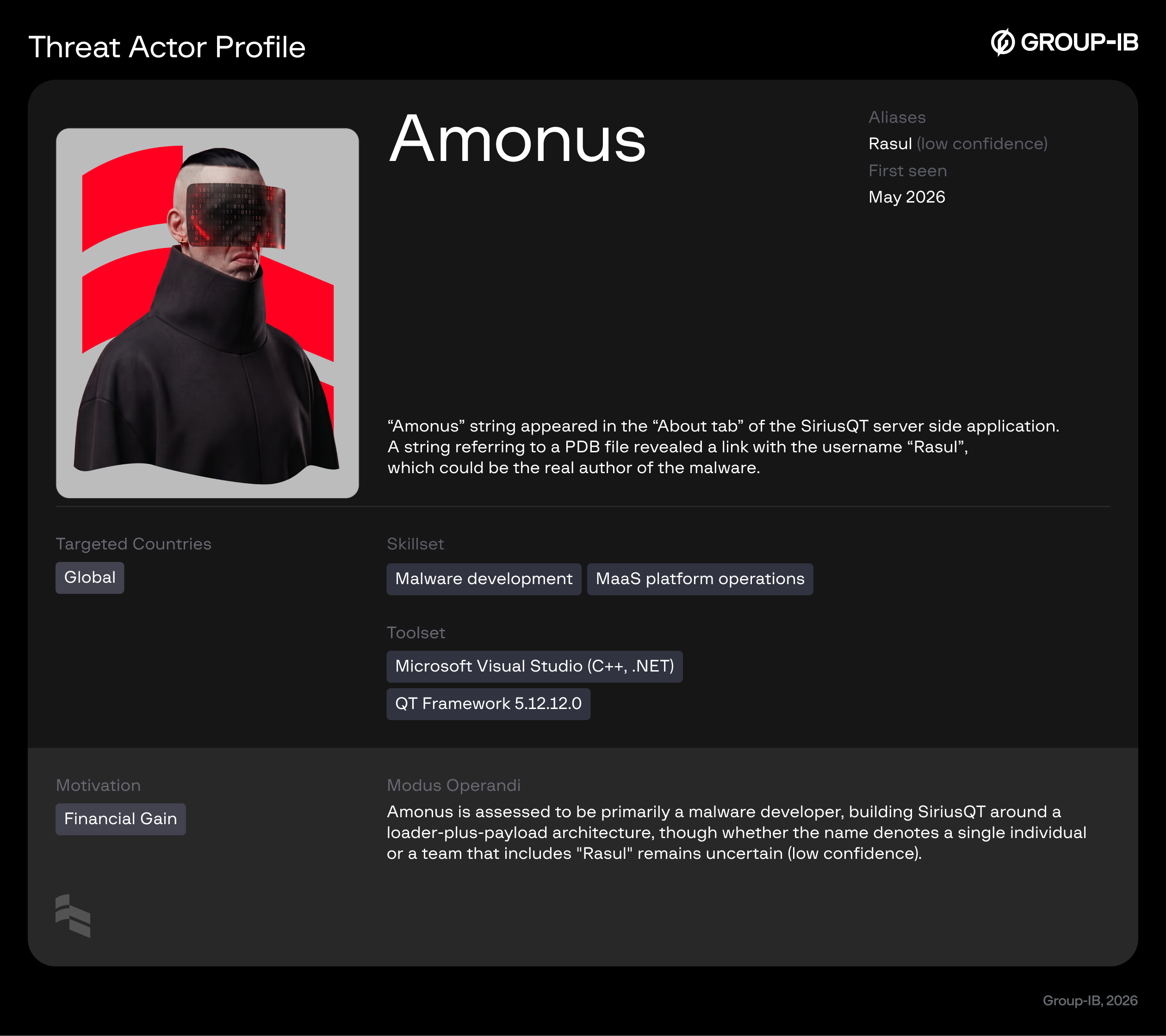The image size is (1166, 1036).
Task: Click the Rasul alias text
Action: 890,144
